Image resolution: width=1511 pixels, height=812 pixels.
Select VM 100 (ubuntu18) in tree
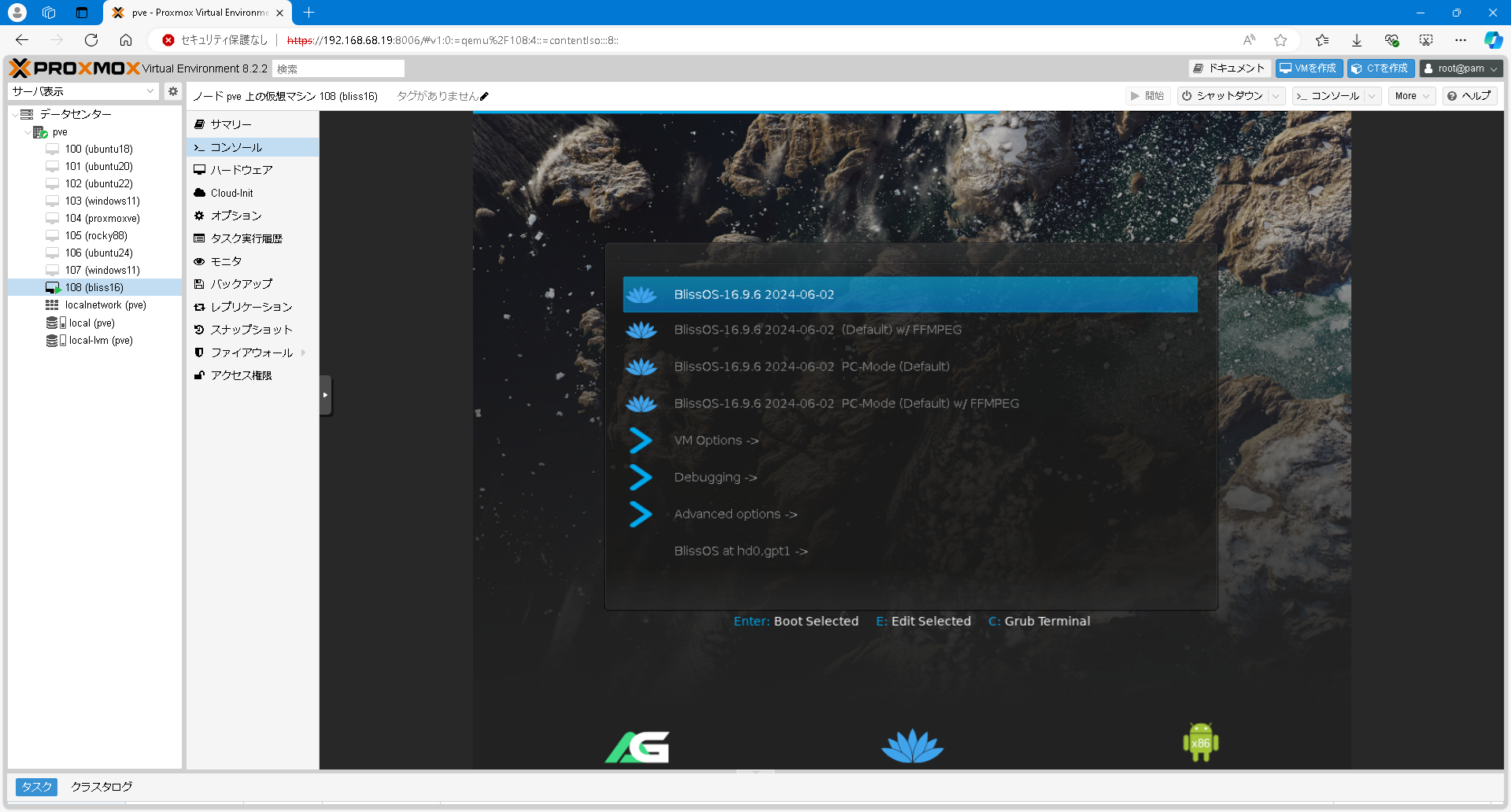click(98, 149)
